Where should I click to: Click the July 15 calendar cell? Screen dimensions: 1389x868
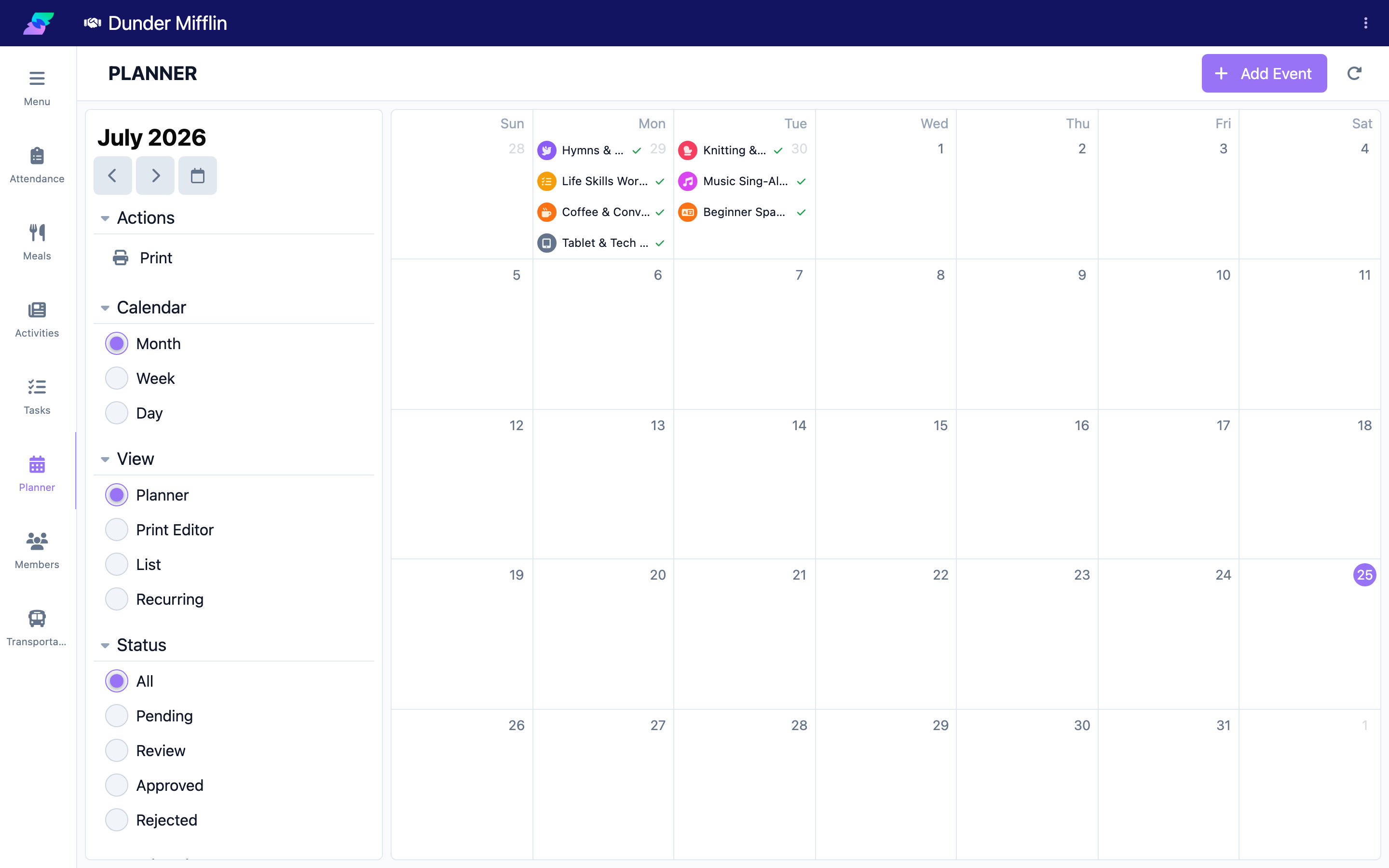click(885, 484)
